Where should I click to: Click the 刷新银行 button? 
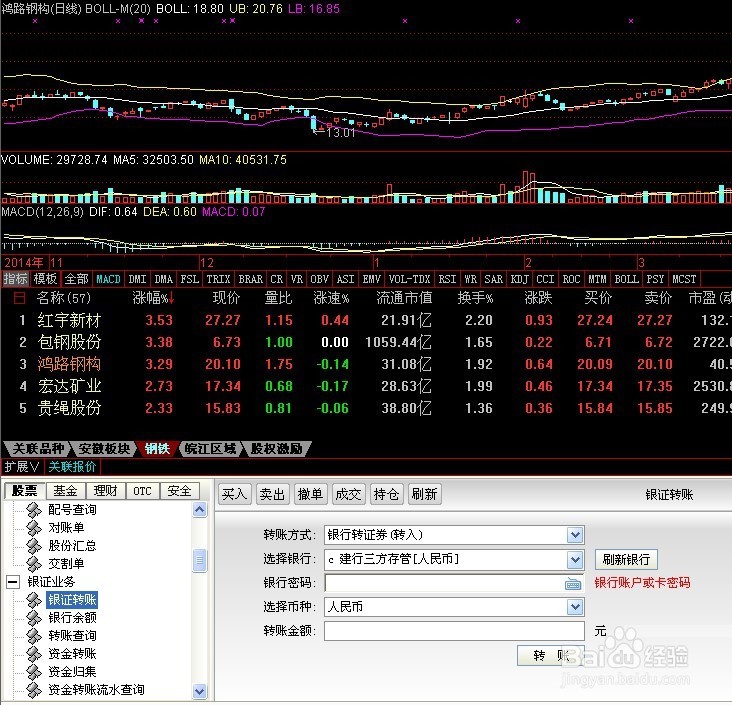(626, 559)
